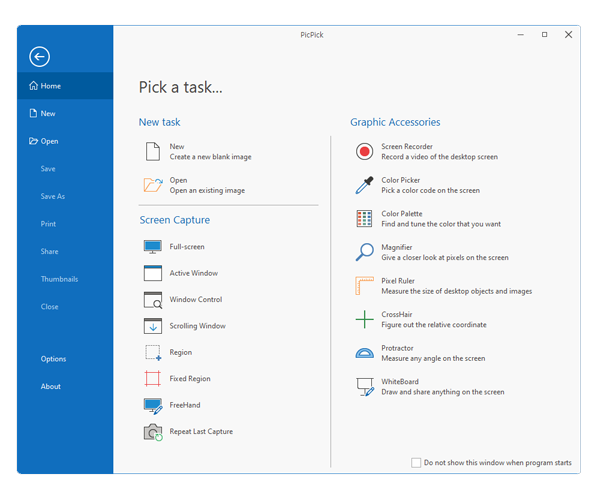Click the Active Window label
Image resolution: width=598 pixels, height=499 pixels.
pos(194,273)
